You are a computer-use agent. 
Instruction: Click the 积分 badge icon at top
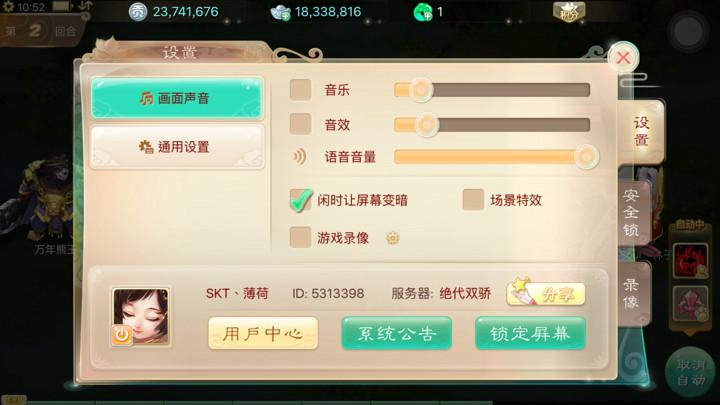(x=569, y=11)
